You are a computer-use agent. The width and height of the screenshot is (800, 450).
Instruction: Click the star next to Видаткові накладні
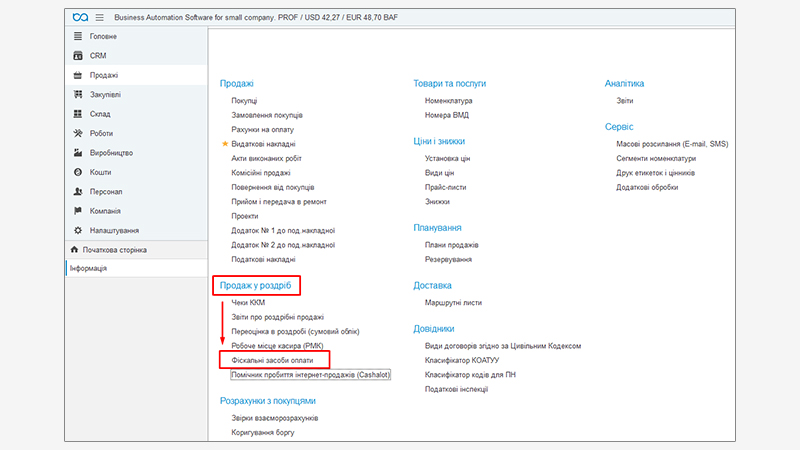click(224, 144)
